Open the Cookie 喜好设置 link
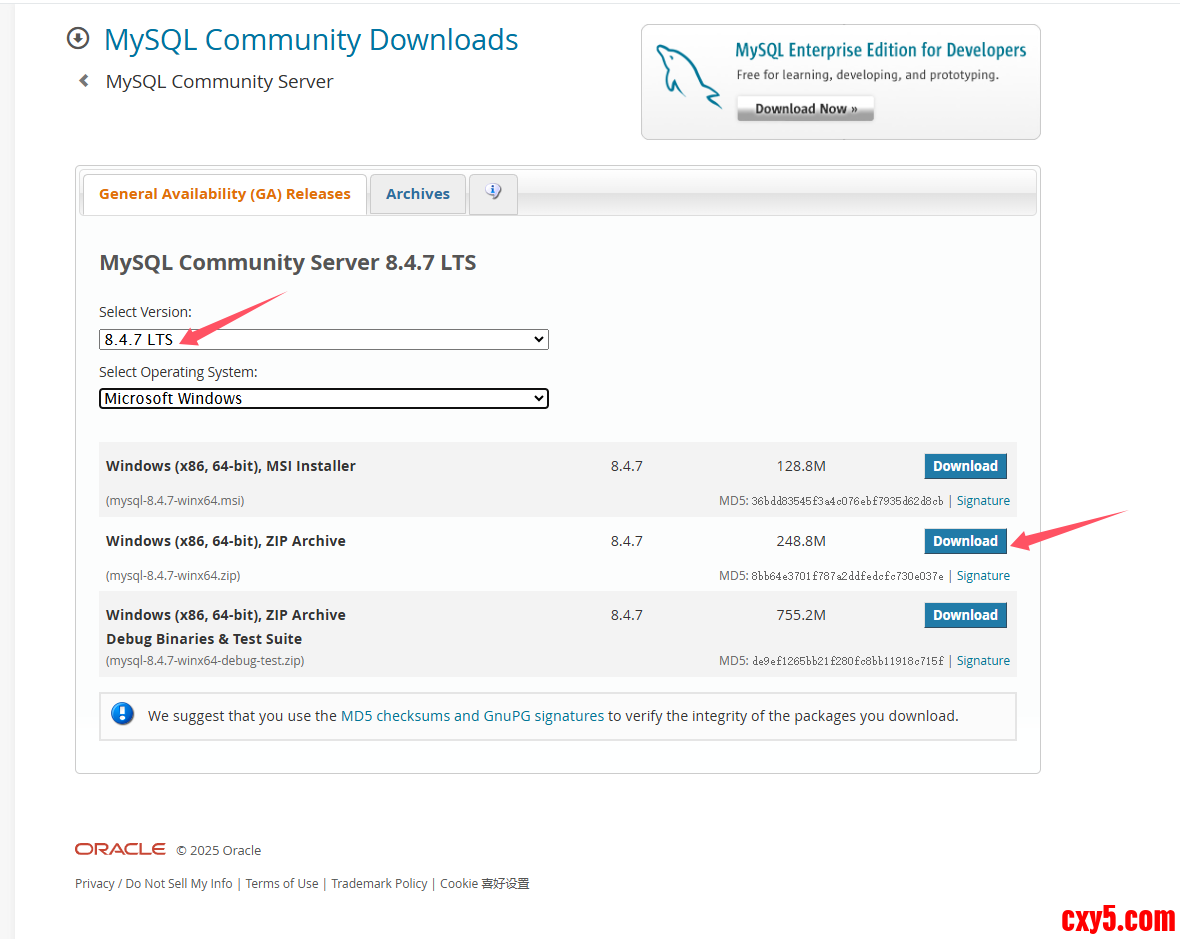Image resolution: width=1180 pixels, height=939 pixels. [485, 883]
